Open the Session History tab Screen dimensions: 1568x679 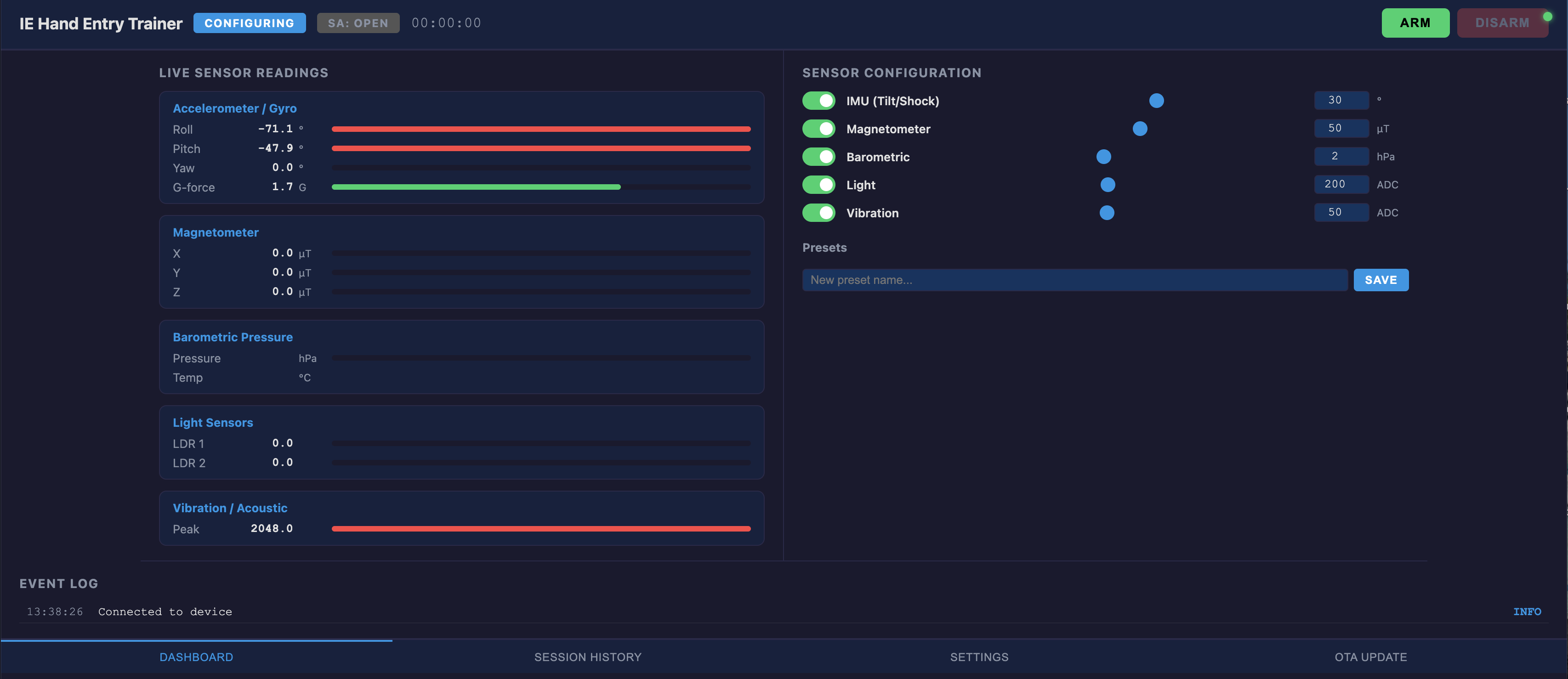click(587, 657)
